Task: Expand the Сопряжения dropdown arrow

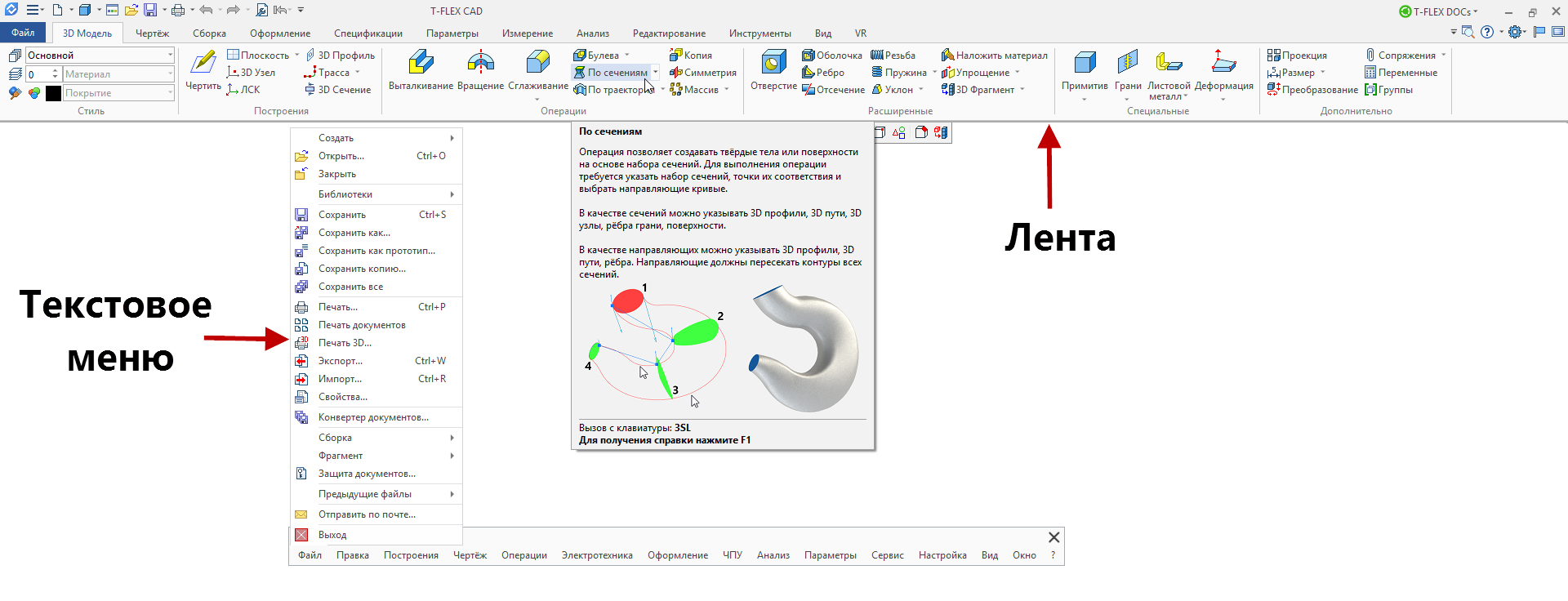Action: (1444, 56)
